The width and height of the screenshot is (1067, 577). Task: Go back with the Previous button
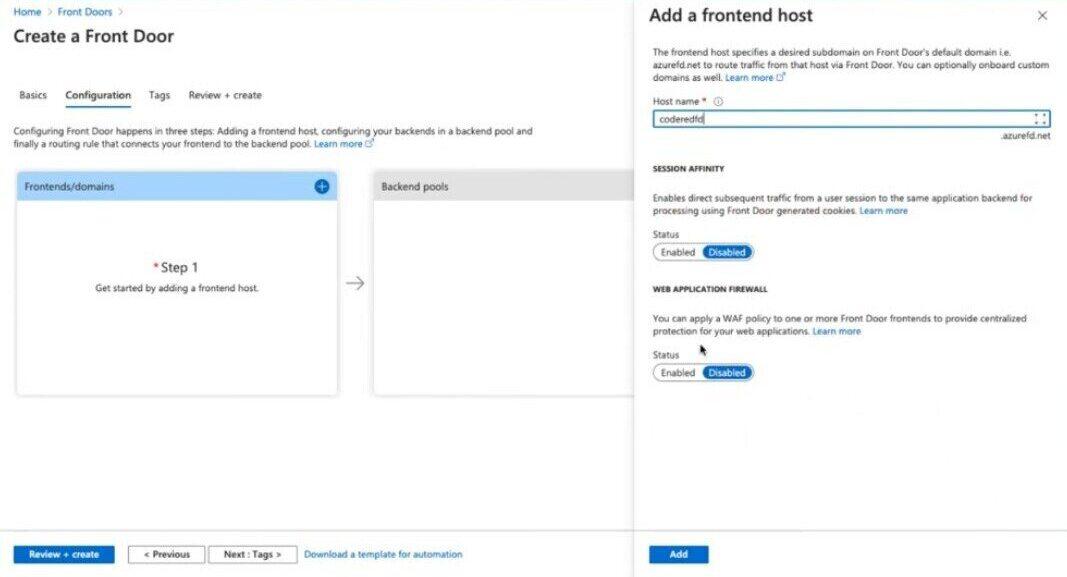166,554
